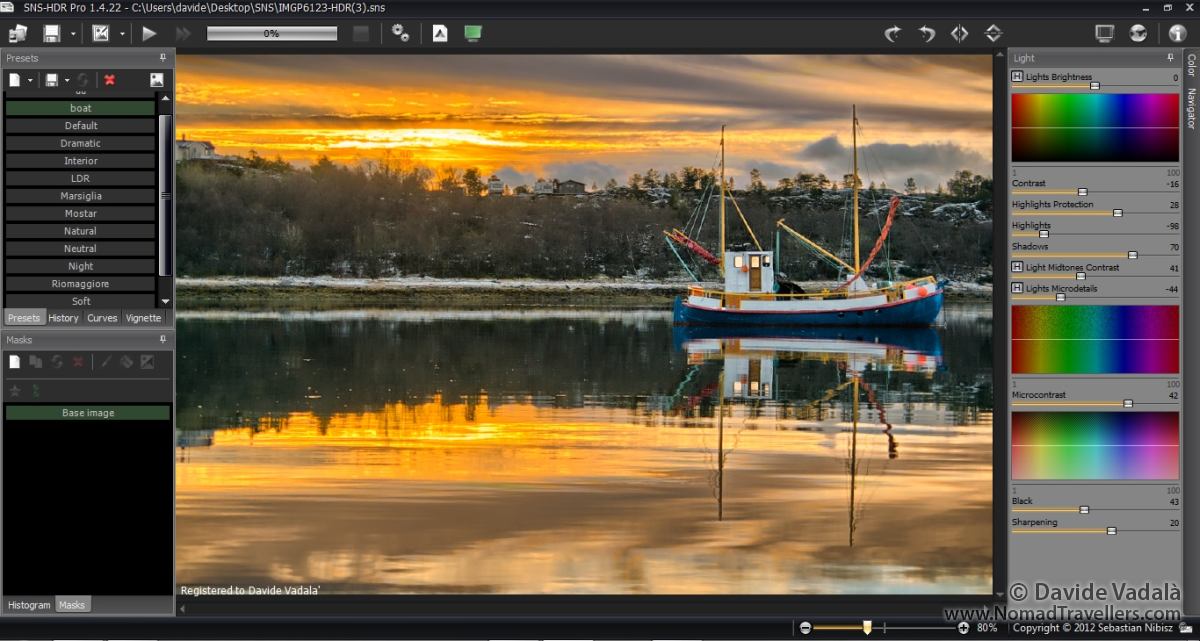
Task: Delete preset with the red X icon
Action: pos(110,80)
